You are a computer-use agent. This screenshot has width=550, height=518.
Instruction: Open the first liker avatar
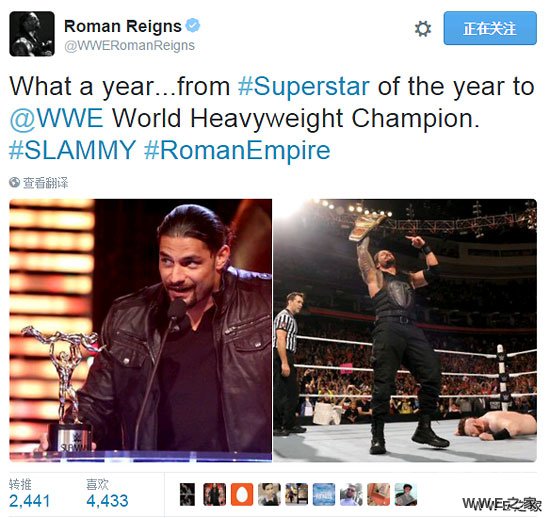point(187,494)
